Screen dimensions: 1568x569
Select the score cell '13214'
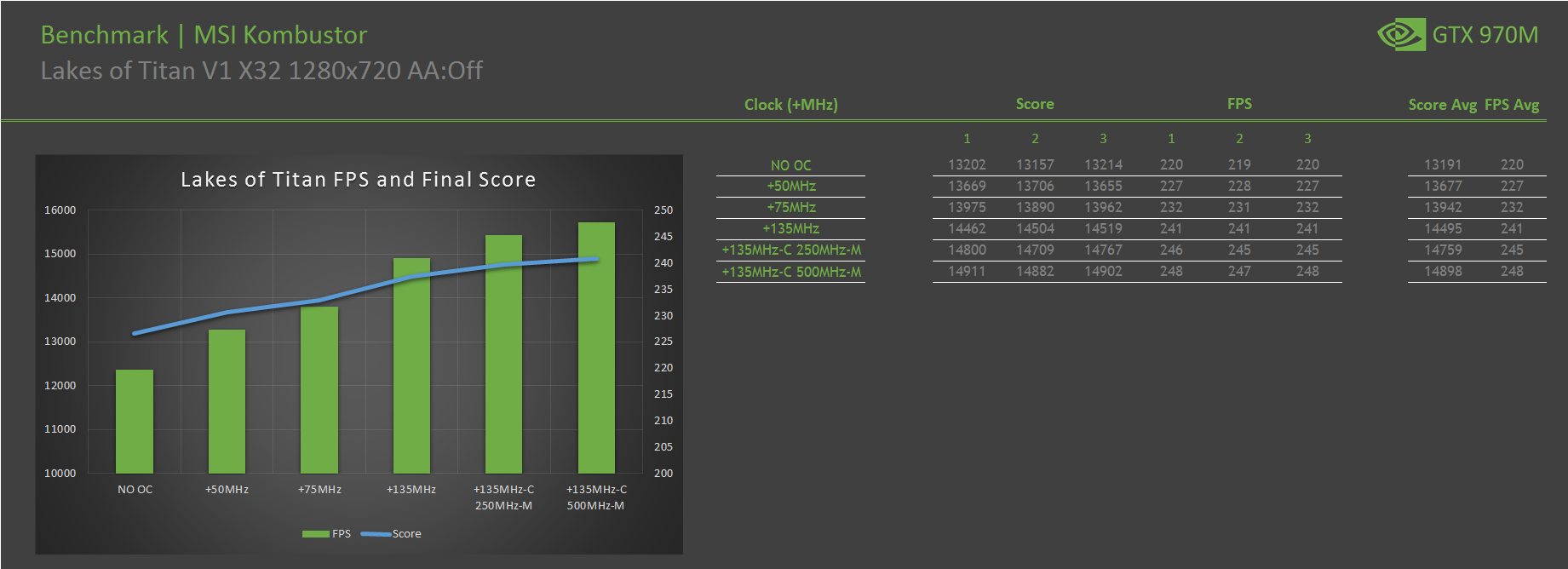[x=1103, y=165]
